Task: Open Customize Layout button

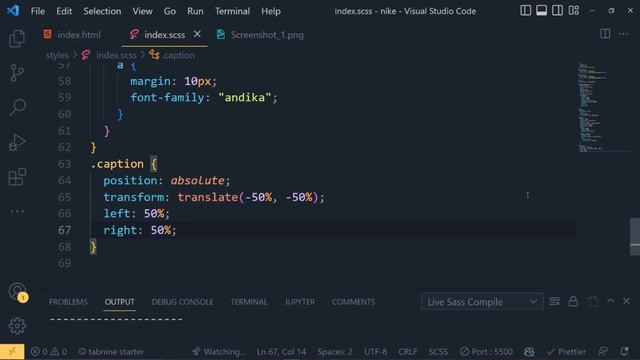Action: 573,11
